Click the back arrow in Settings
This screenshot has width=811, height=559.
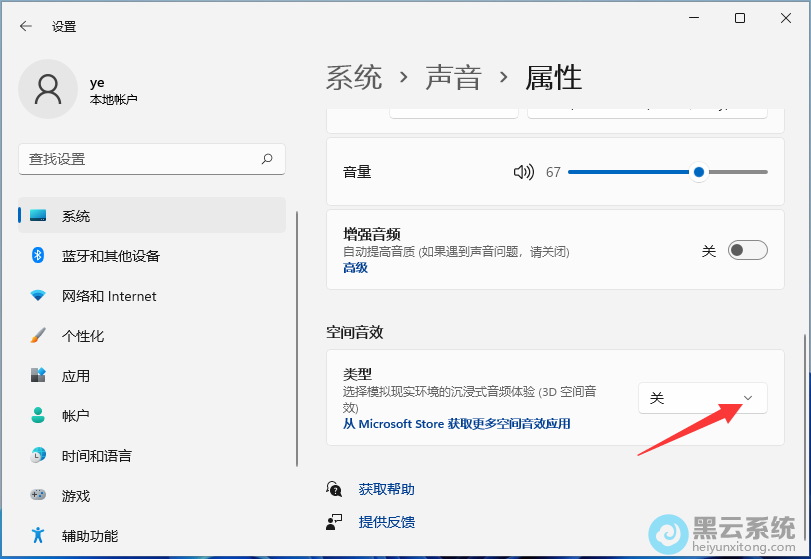(x=26, y=27)
